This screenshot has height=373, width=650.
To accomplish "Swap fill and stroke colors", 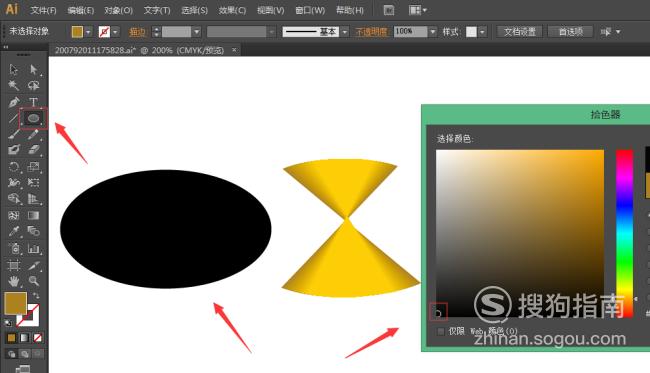I will click(x=36, y=295).
